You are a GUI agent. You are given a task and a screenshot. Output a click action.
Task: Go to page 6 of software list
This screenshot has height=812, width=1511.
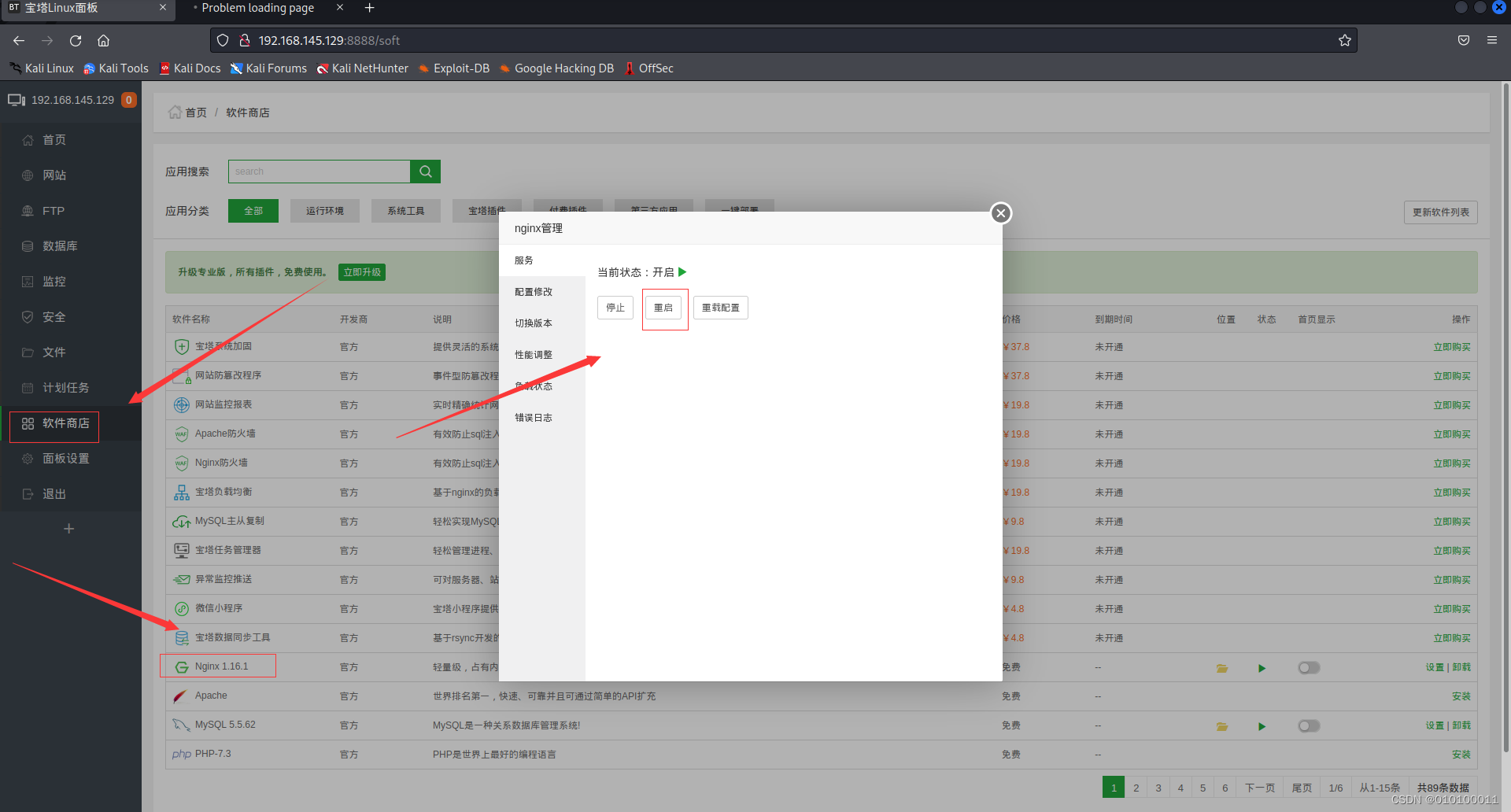[1225, 788]
